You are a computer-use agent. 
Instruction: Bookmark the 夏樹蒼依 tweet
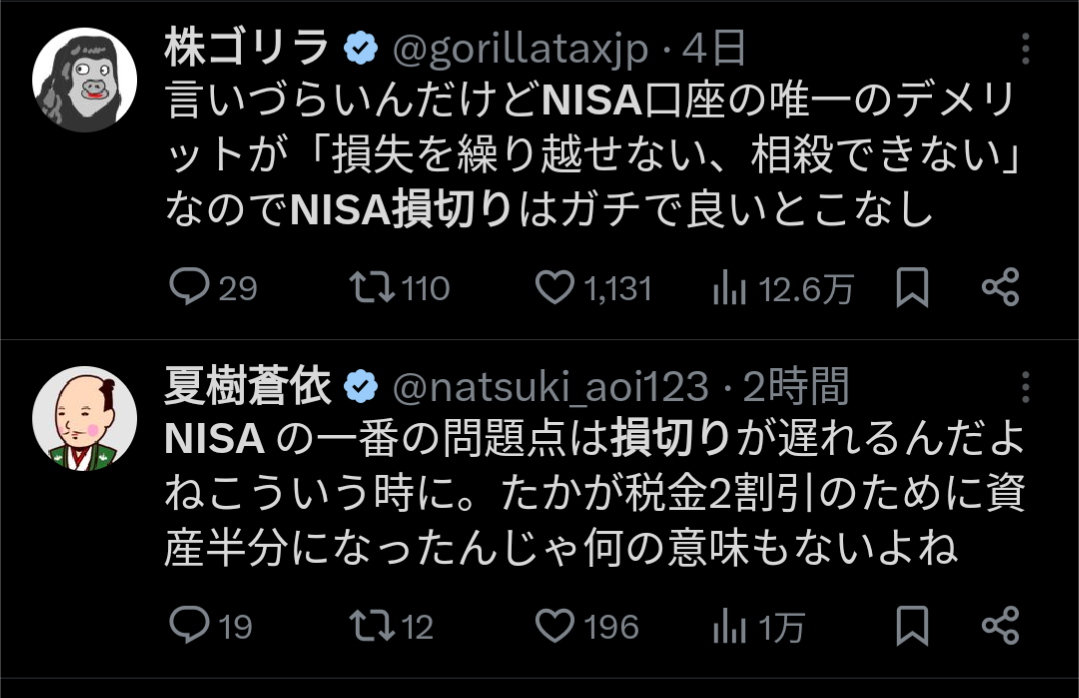click(x=911, y=626)
